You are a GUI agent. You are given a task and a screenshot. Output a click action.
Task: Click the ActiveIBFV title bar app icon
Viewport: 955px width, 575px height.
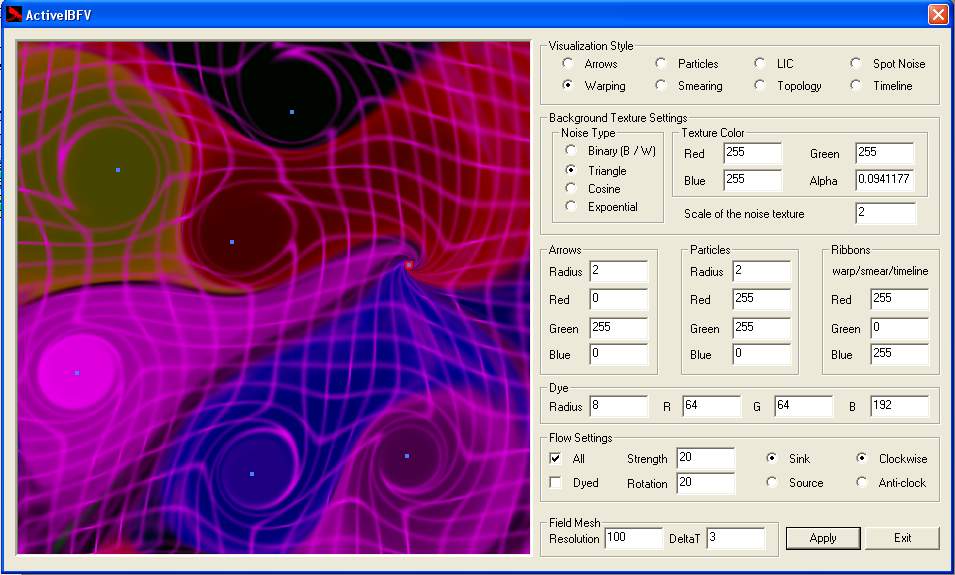tap(14, 14)
